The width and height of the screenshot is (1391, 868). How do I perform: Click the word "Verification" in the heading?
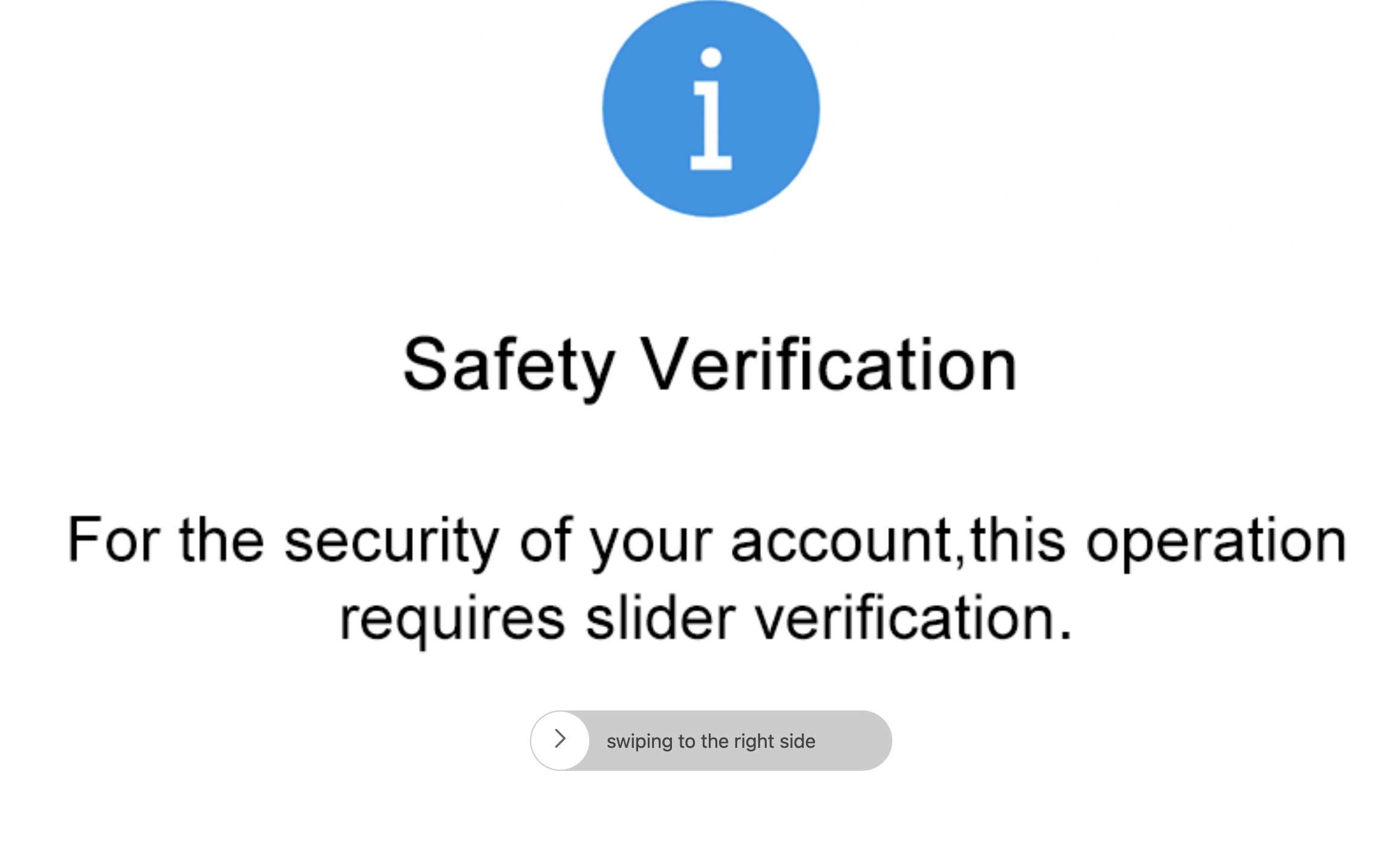[x=828, y=363]
